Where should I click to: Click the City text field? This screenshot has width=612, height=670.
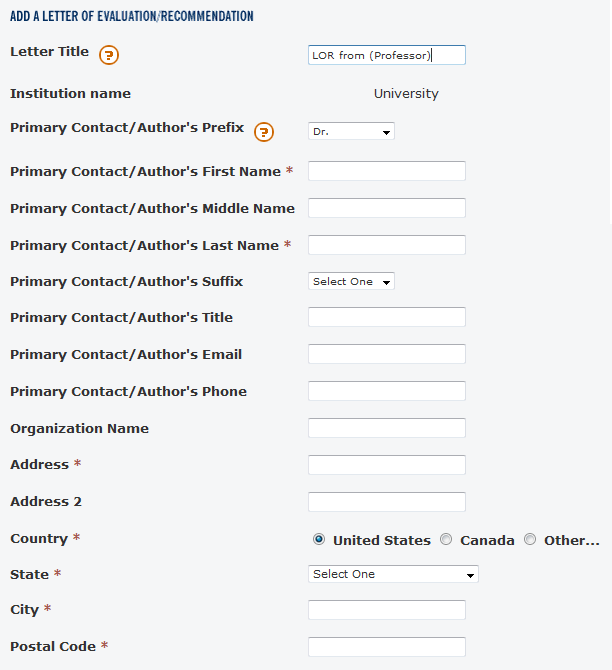[x=387, y=610]
